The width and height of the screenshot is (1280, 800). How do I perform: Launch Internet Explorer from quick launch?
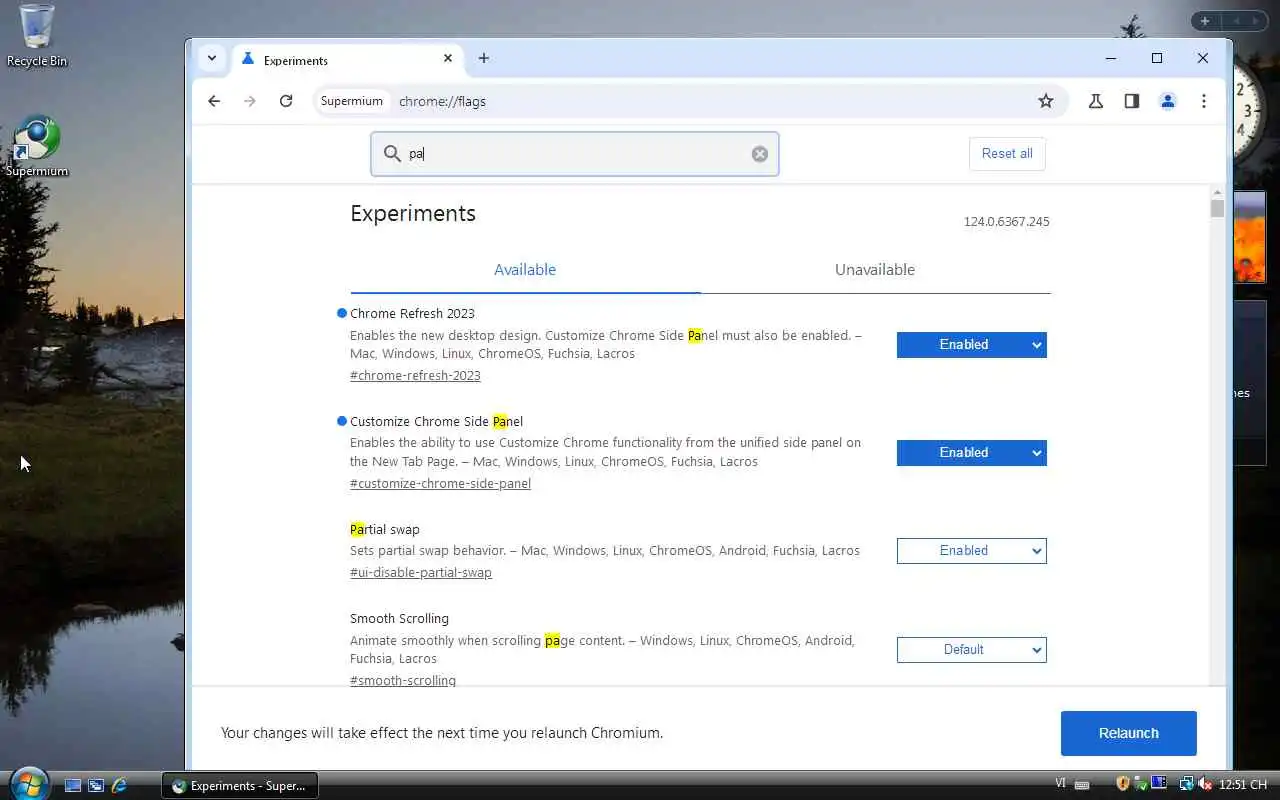click(120, 786)
